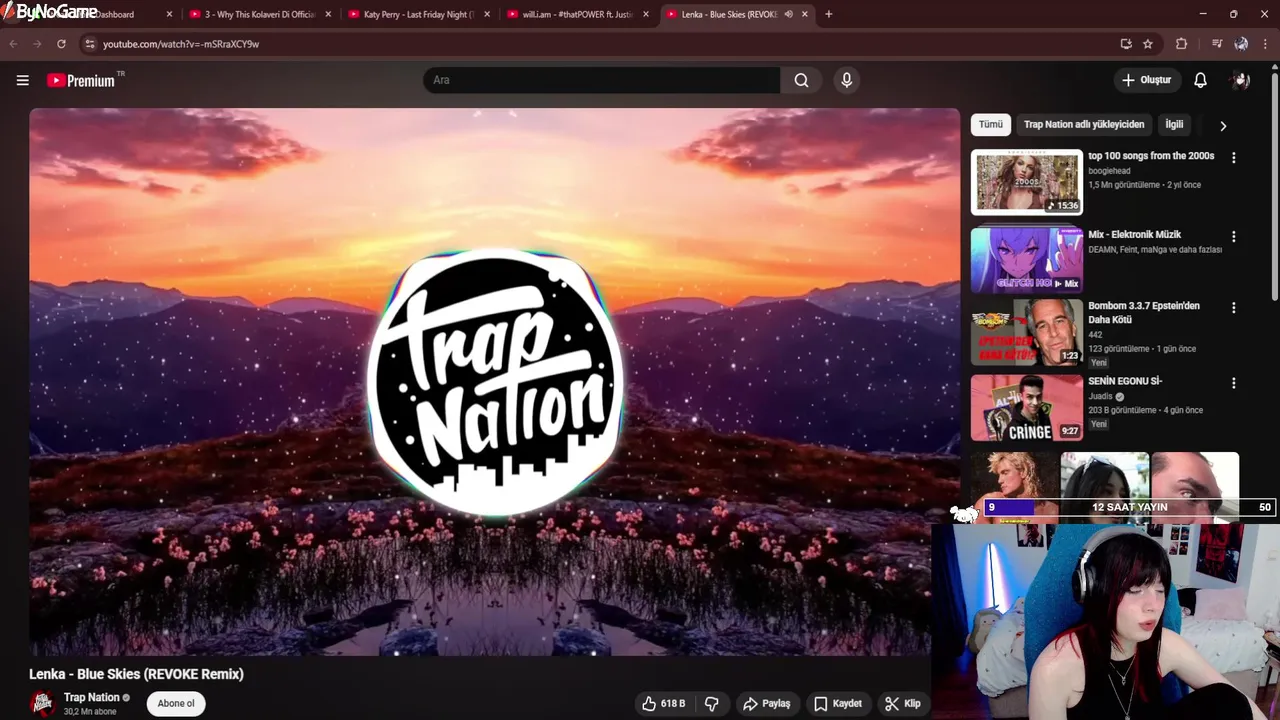Create a clip with the Klip scissors

pos(902,704)
